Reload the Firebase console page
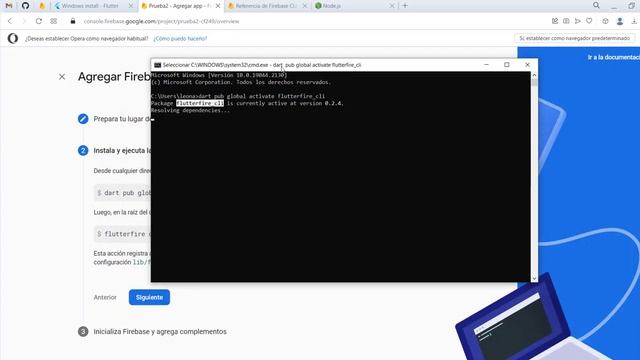This screenshot has width=640, height=360. coord(39,21)
